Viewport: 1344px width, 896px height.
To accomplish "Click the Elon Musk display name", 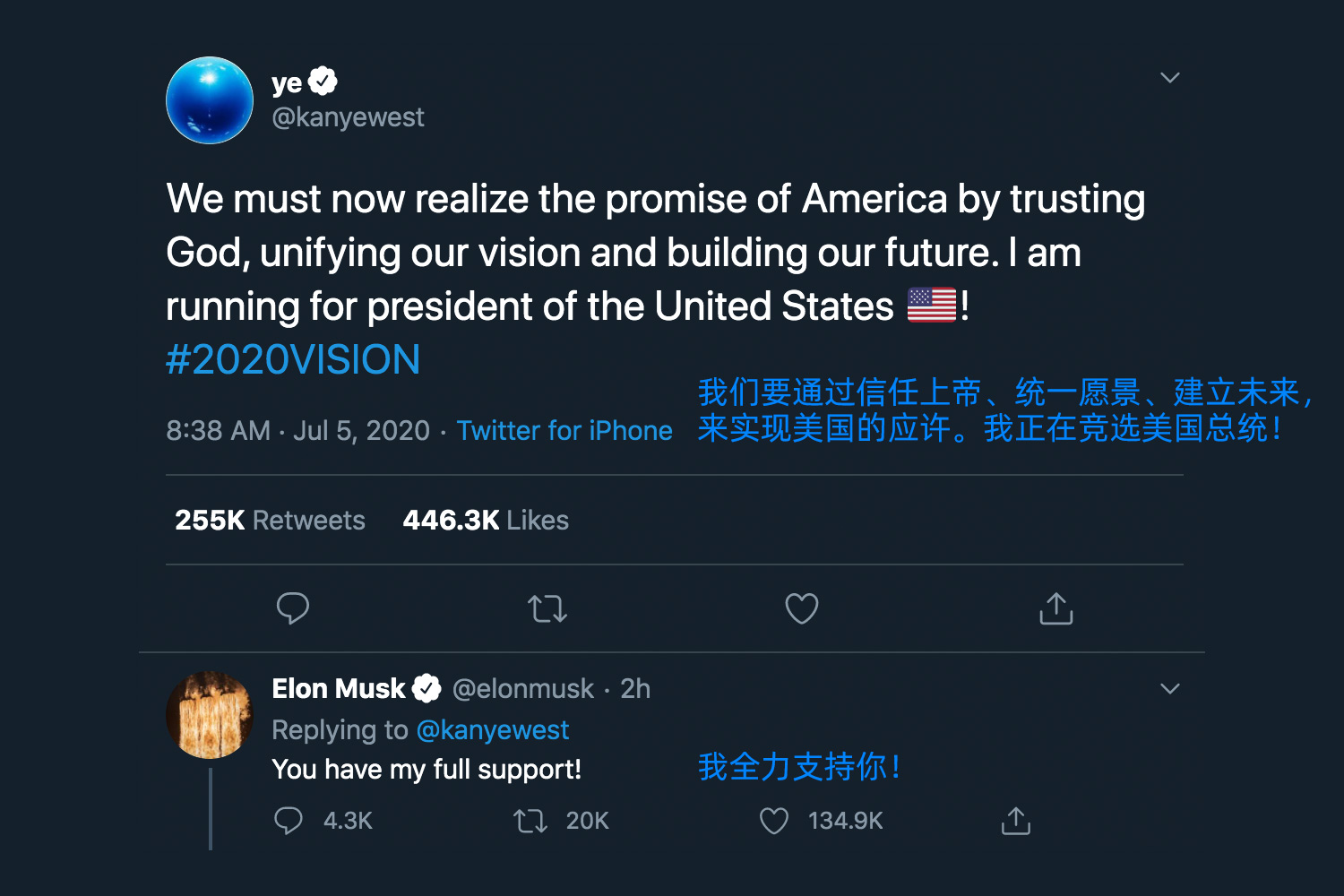I will click(339, 689).
